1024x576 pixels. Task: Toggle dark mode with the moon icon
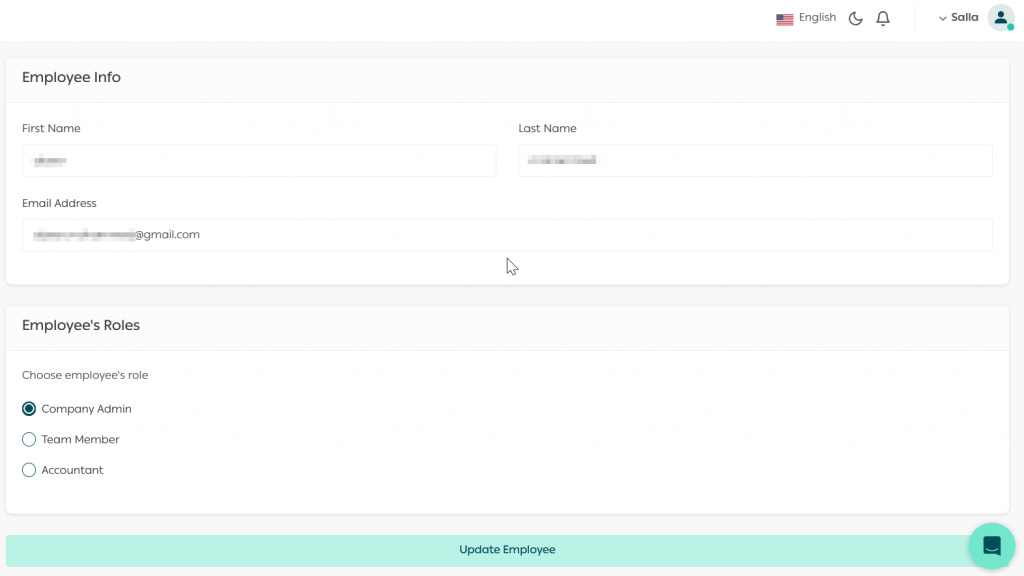pyautogui.click(x=855, y=19)
